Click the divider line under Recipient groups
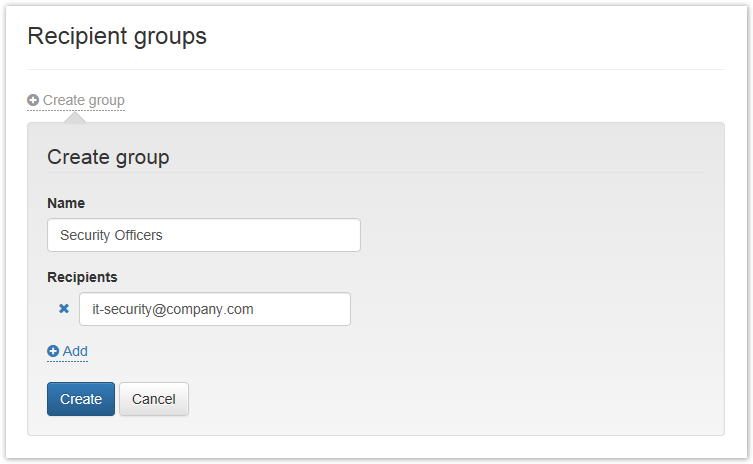 tap(375, 69)
